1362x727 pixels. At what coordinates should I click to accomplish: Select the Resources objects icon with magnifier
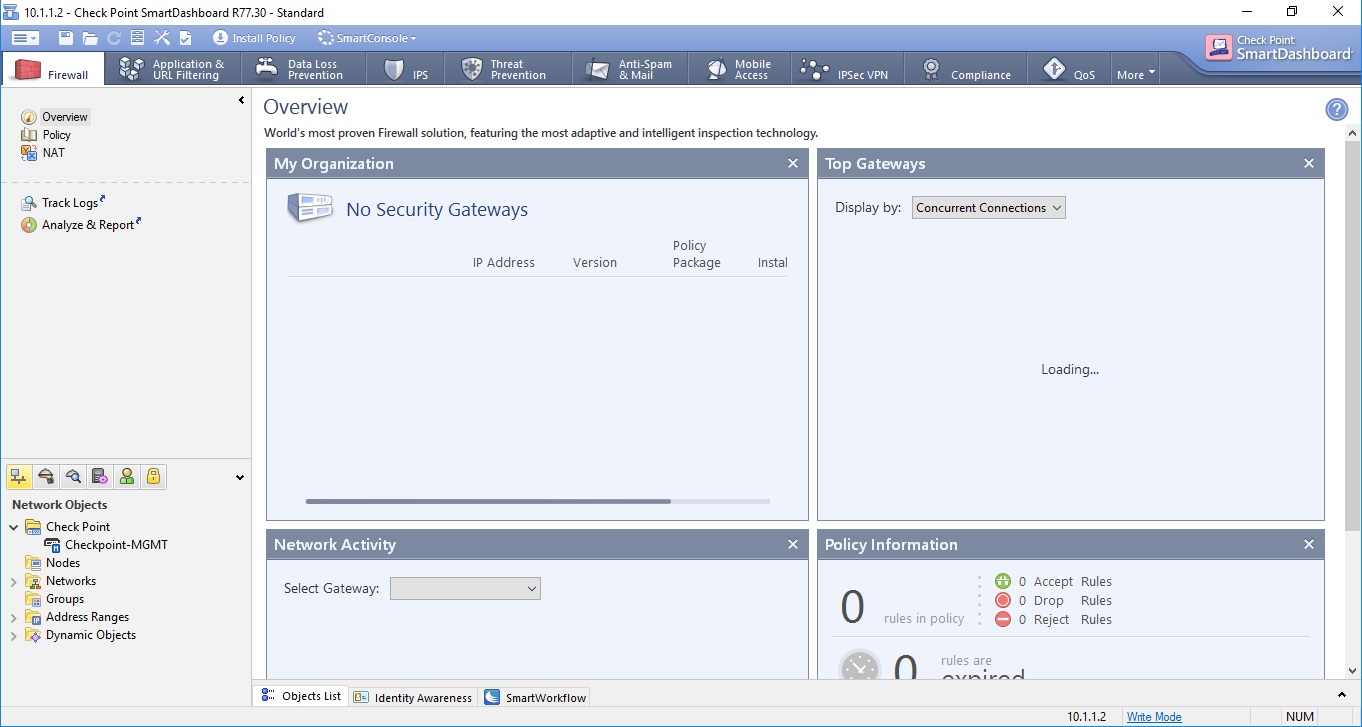point(73,477)
